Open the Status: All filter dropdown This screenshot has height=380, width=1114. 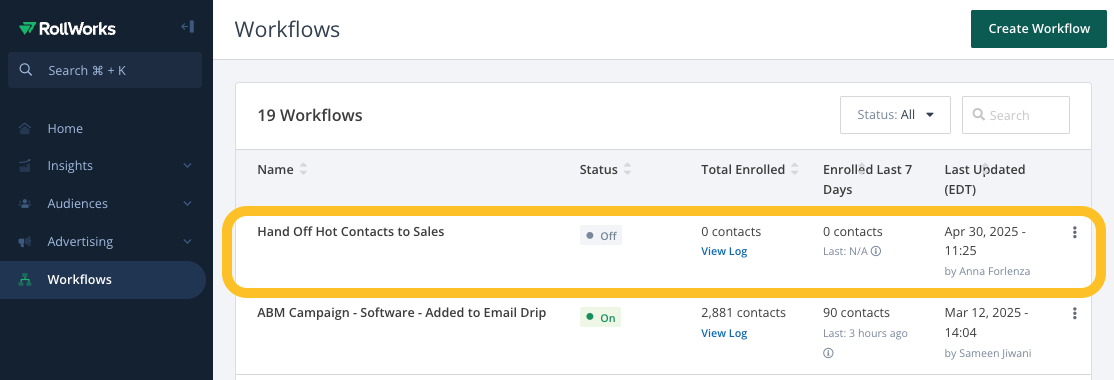tap(895, 115)
